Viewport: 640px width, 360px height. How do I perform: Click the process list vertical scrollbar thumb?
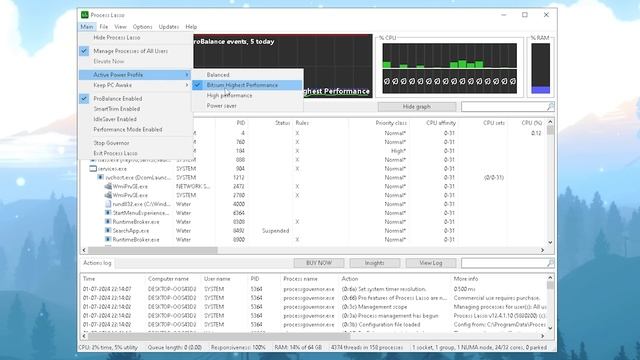pos(550,130)
